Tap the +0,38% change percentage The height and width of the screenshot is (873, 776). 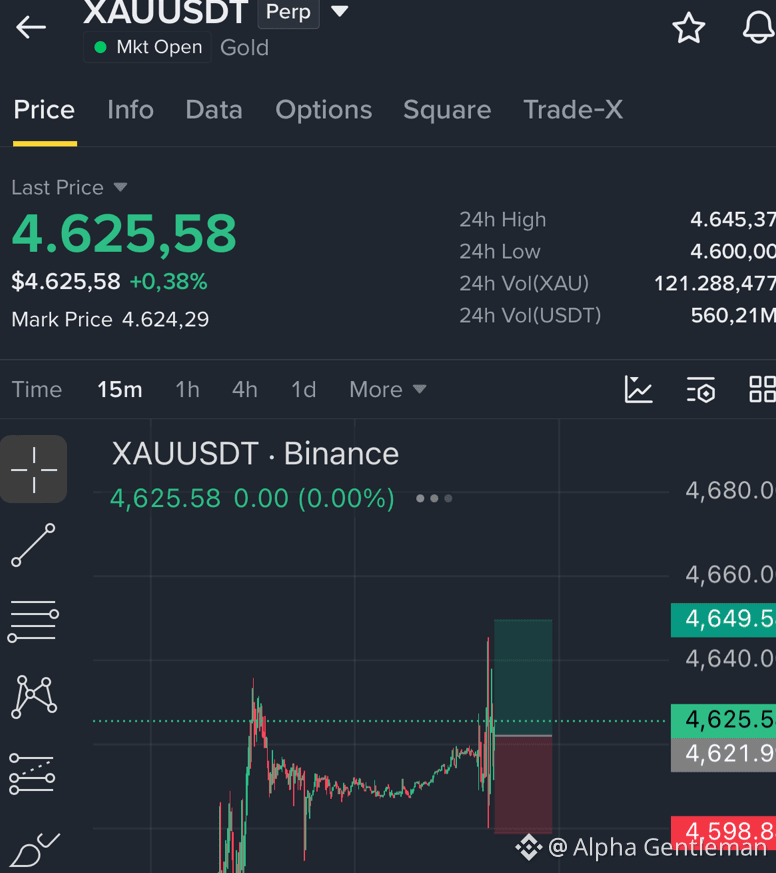pyautogui.click(x=168, y=282)
